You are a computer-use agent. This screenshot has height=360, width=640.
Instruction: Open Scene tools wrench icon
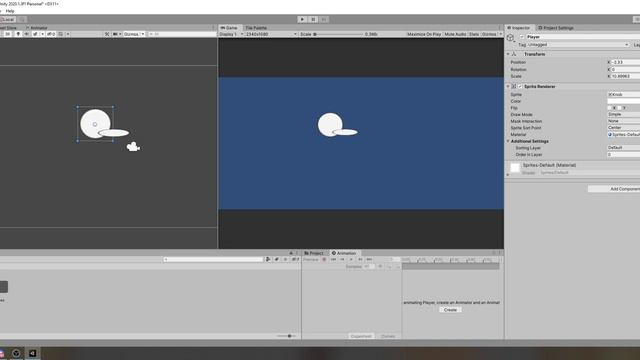tap(107, 34)
